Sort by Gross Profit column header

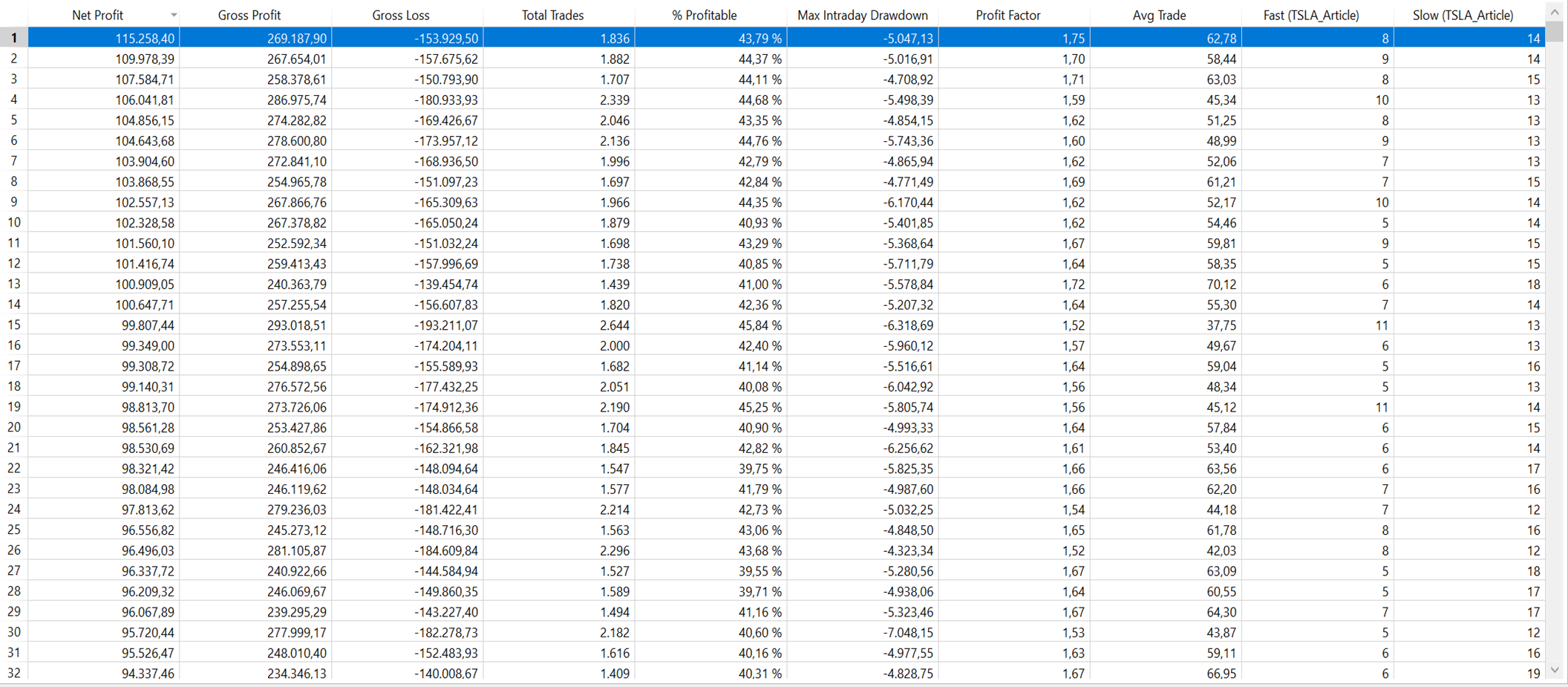click(x=249, y=16)
